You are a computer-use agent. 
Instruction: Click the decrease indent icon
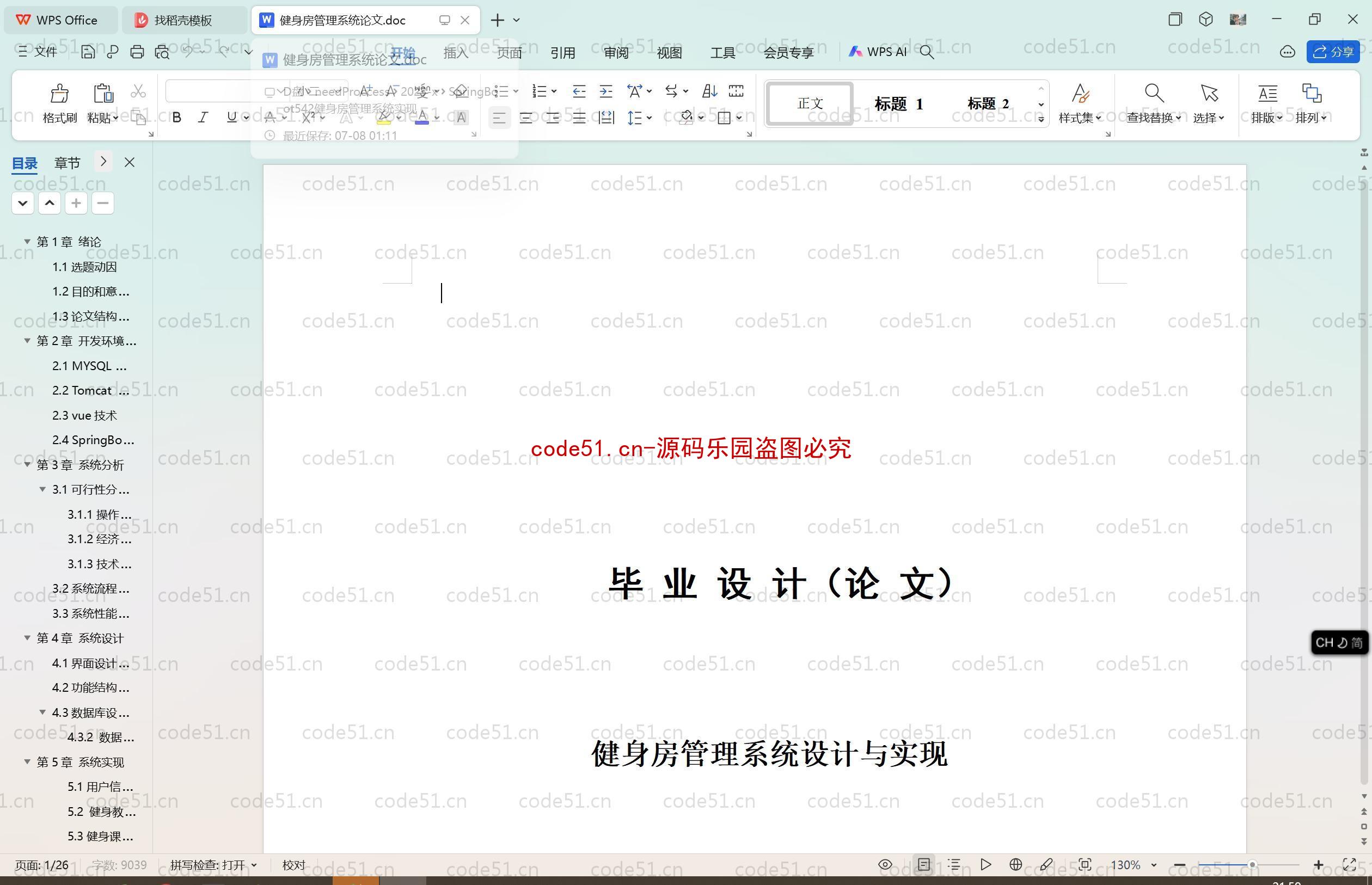pos(579,91)
